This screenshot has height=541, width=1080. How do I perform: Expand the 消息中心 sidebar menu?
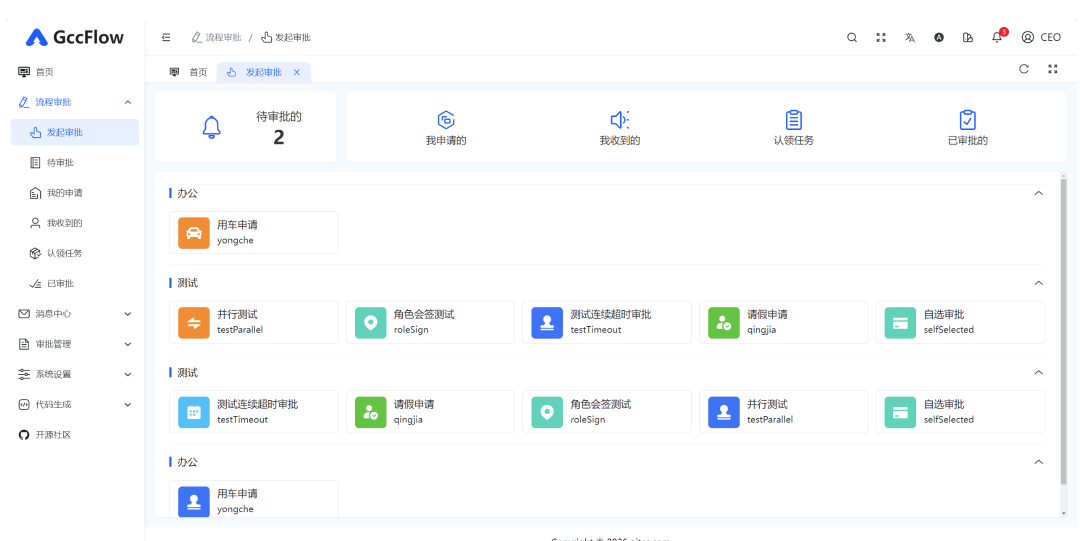coord(74,314)
